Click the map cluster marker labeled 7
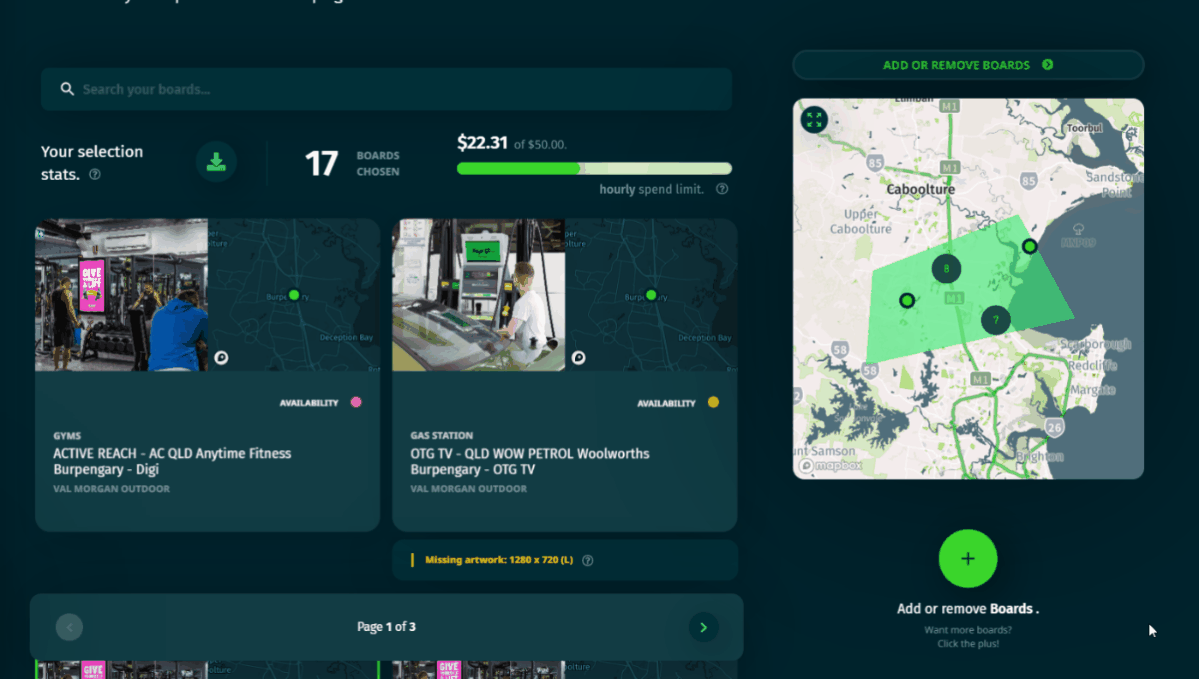The height and width of the screenshot is (679, 1199). (x=996, y=320)
